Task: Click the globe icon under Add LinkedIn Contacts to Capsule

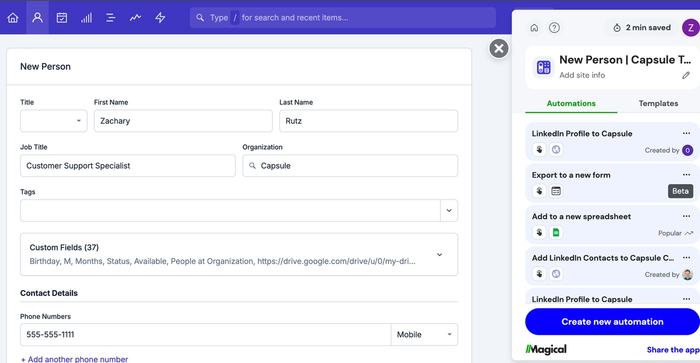Action: [x=556, y=274]
